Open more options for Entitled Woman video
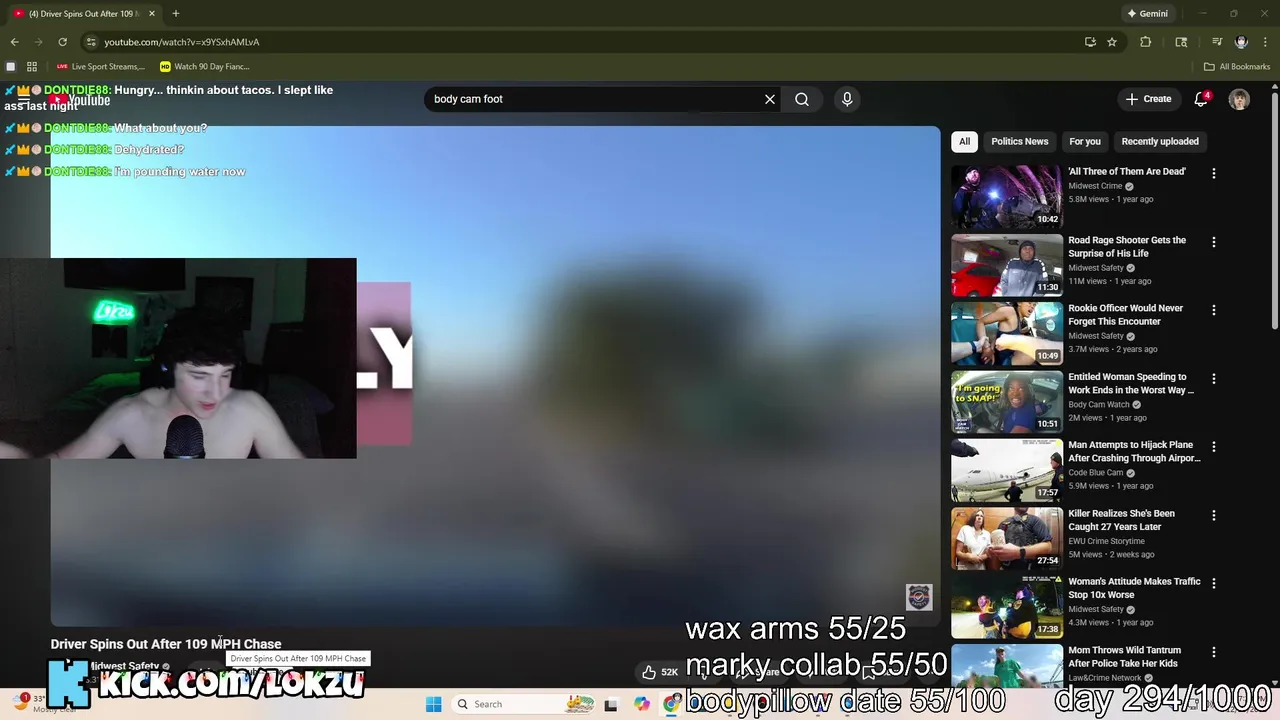Screen dimensions: 1280x720 tap(1214, 379)
